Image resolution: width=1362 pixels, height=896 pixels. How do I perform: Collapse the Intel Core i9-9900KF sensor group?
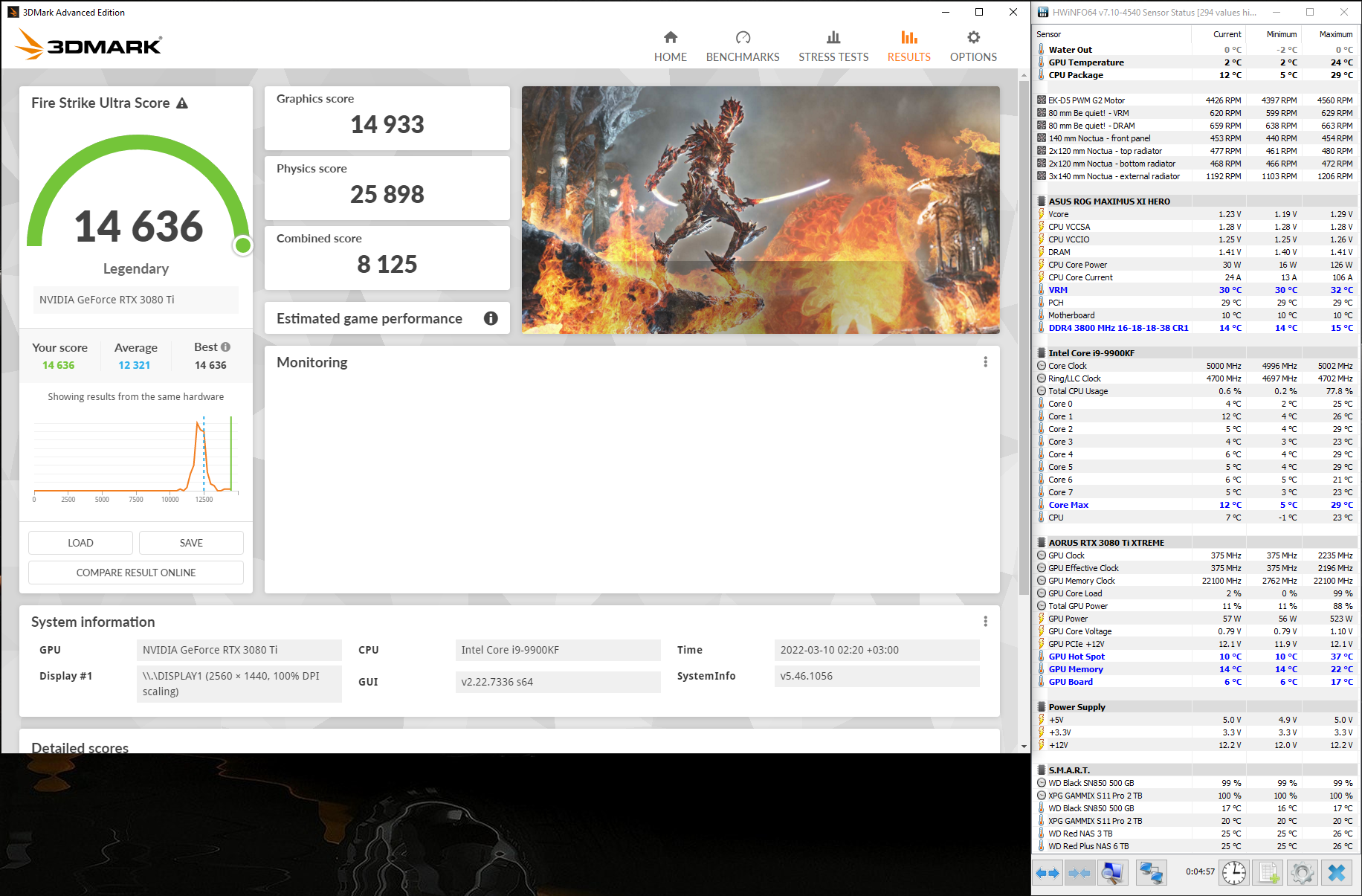(x=1041, y=353)
